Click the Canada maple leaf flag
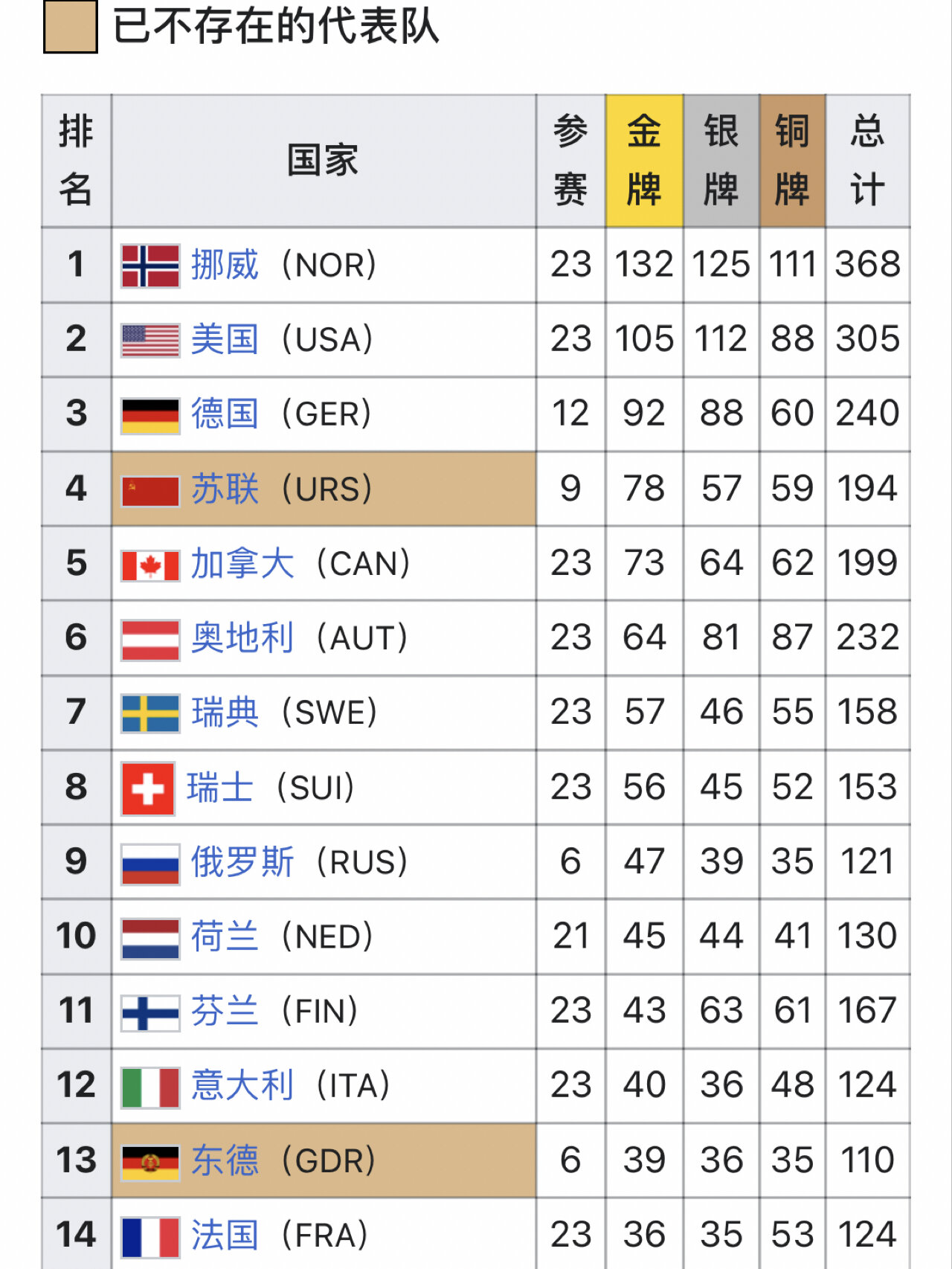The height and width of the screenshot is (1269, 952). tap(150, 565)
